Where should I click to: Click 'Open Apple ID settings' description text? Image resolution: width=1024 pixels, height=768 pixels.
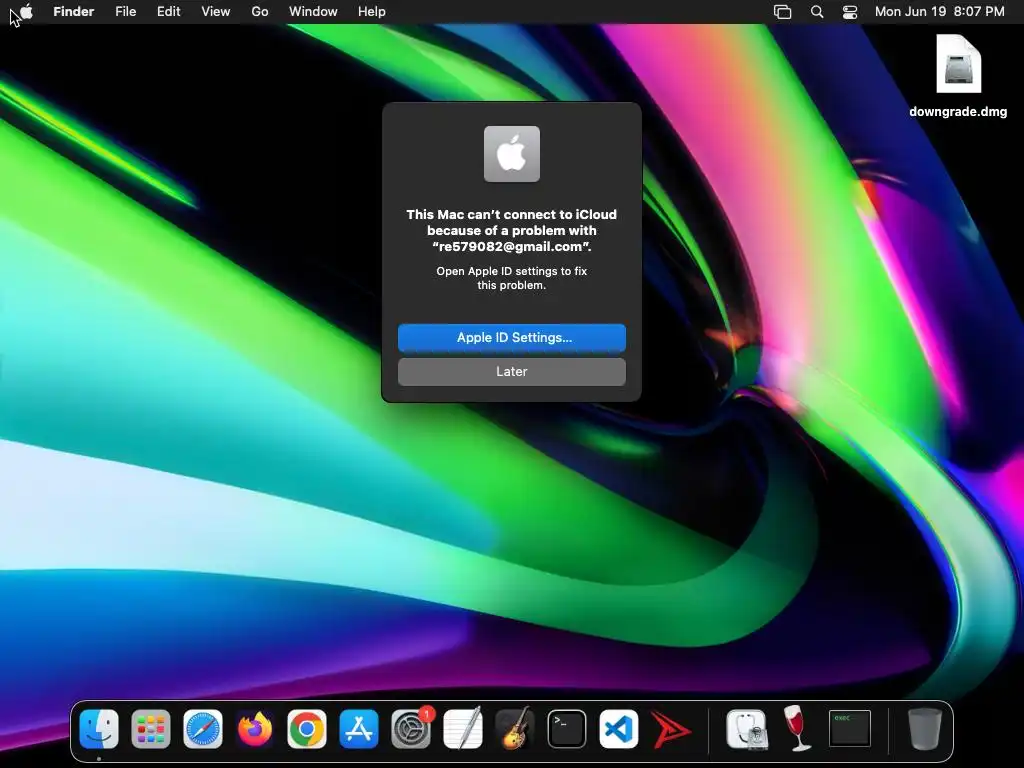point(512,278)
